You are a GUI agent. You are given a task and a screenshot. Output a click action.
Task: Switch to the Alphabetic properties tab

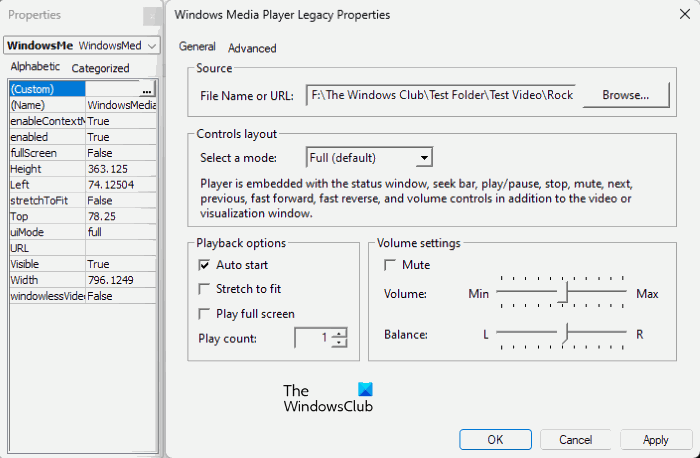pyautogui.click(x=35, y=67)
